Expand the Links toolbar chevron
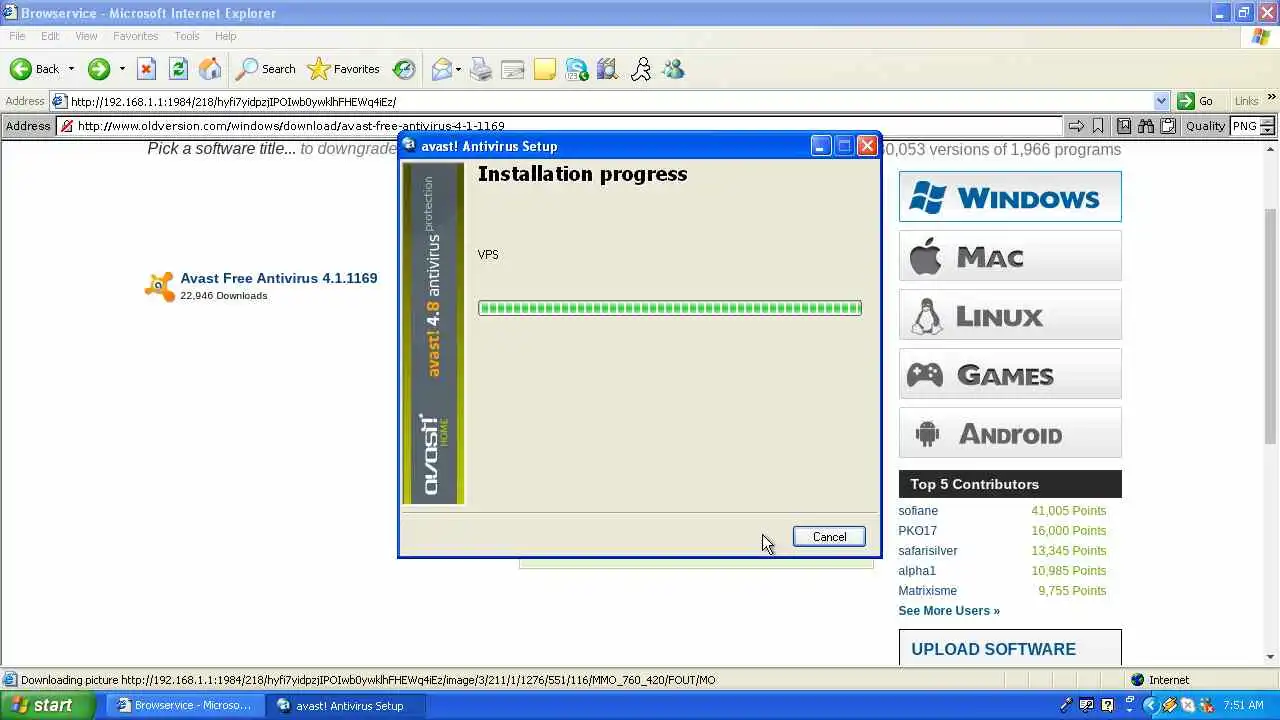 click(x=1272, y=98)
